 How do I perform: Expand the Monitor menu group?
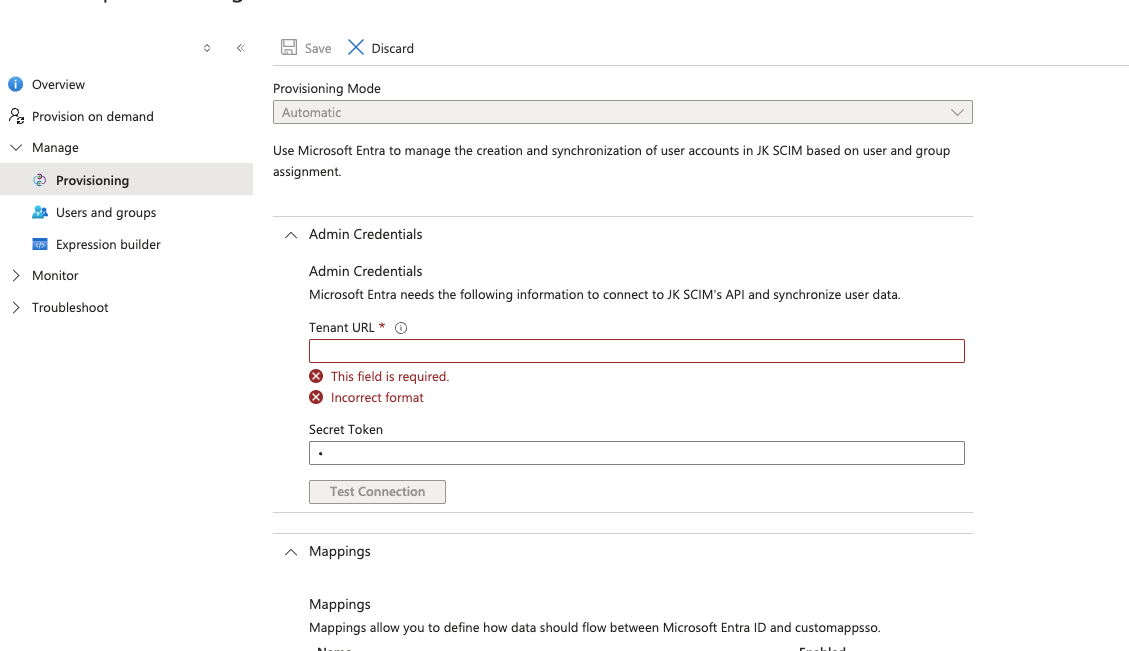point(16,275)
